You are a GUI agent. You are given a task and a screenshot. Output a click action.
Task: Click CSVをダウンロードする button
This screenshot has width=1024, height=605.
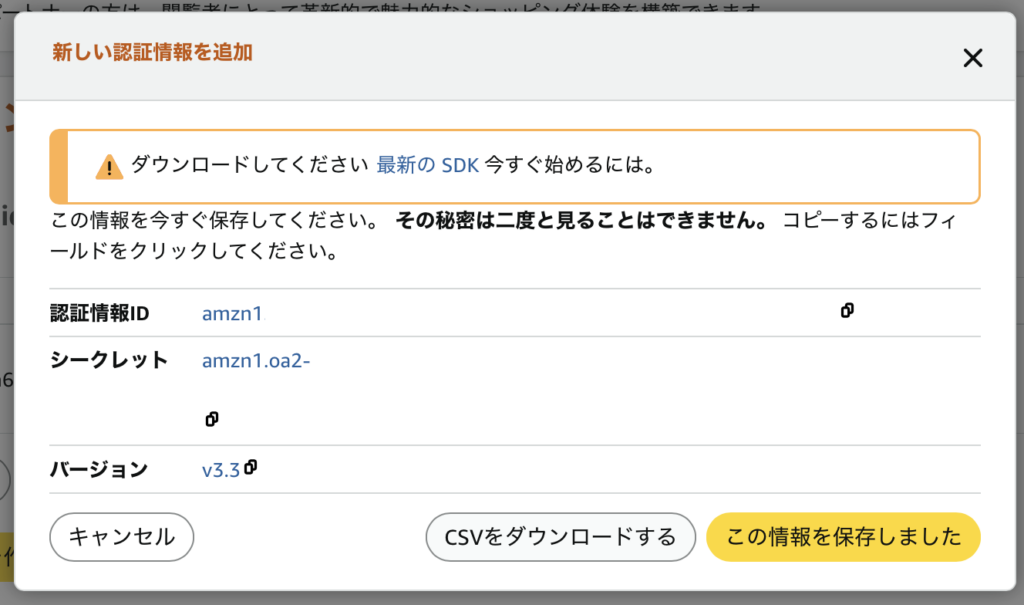560,537
